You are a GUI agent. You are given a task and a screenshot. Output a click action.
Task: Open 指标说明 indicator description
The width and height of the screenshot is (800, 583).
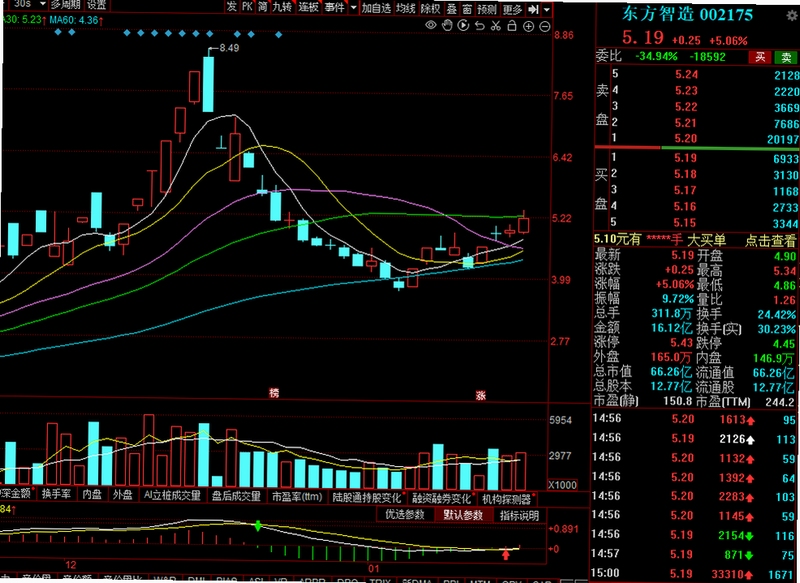coord(519,515)
